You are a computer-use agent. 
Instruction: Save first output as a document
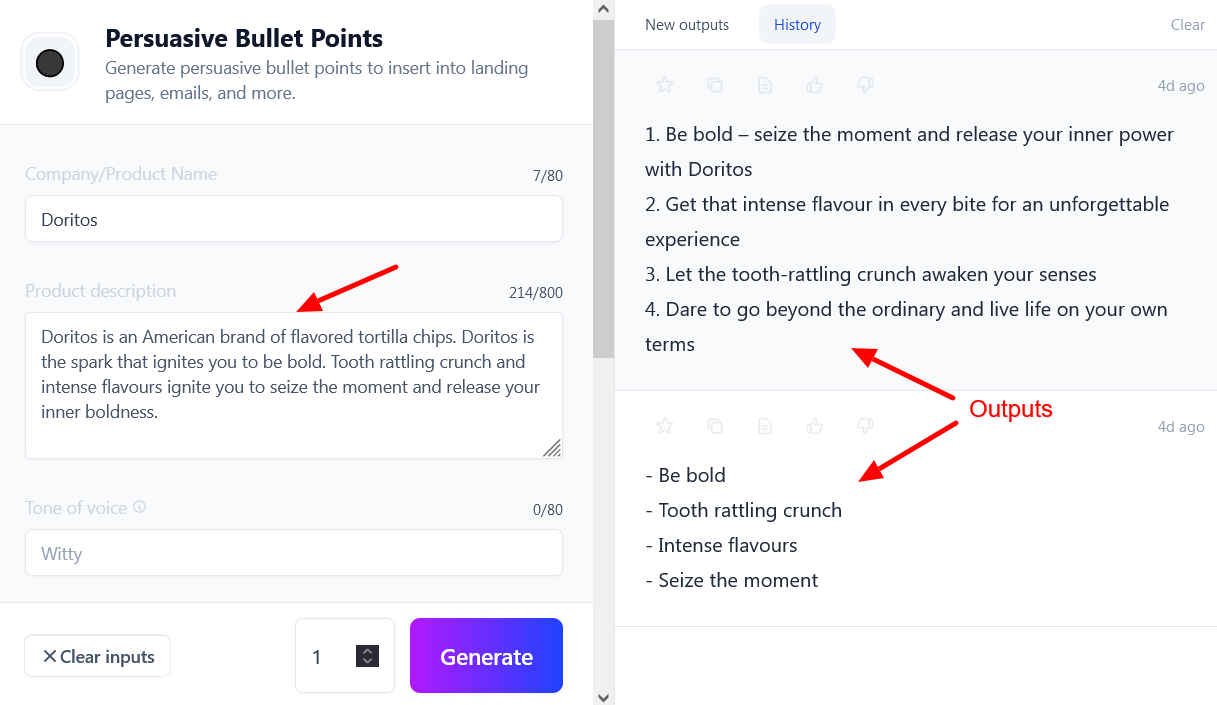pos(765,86)
